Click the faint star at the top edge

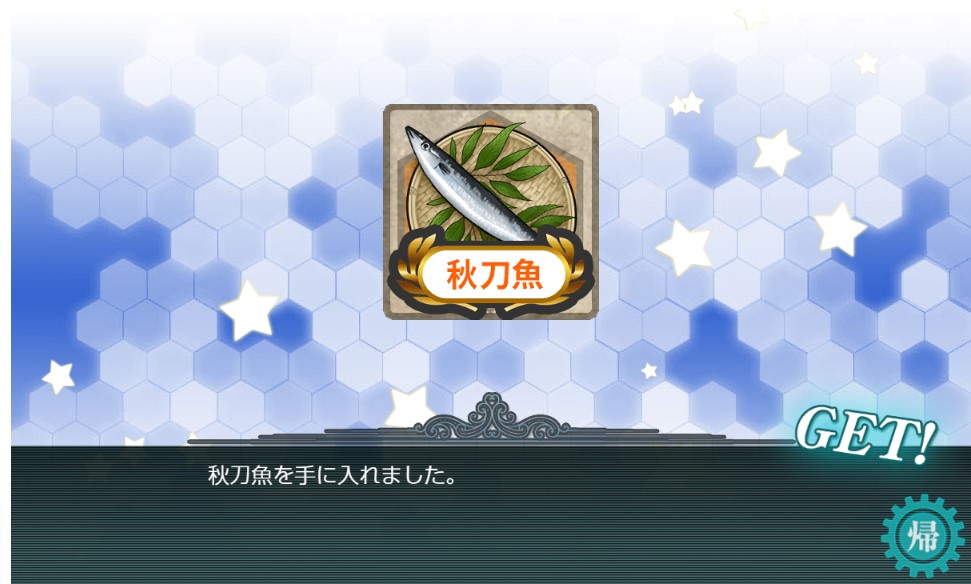751,19
